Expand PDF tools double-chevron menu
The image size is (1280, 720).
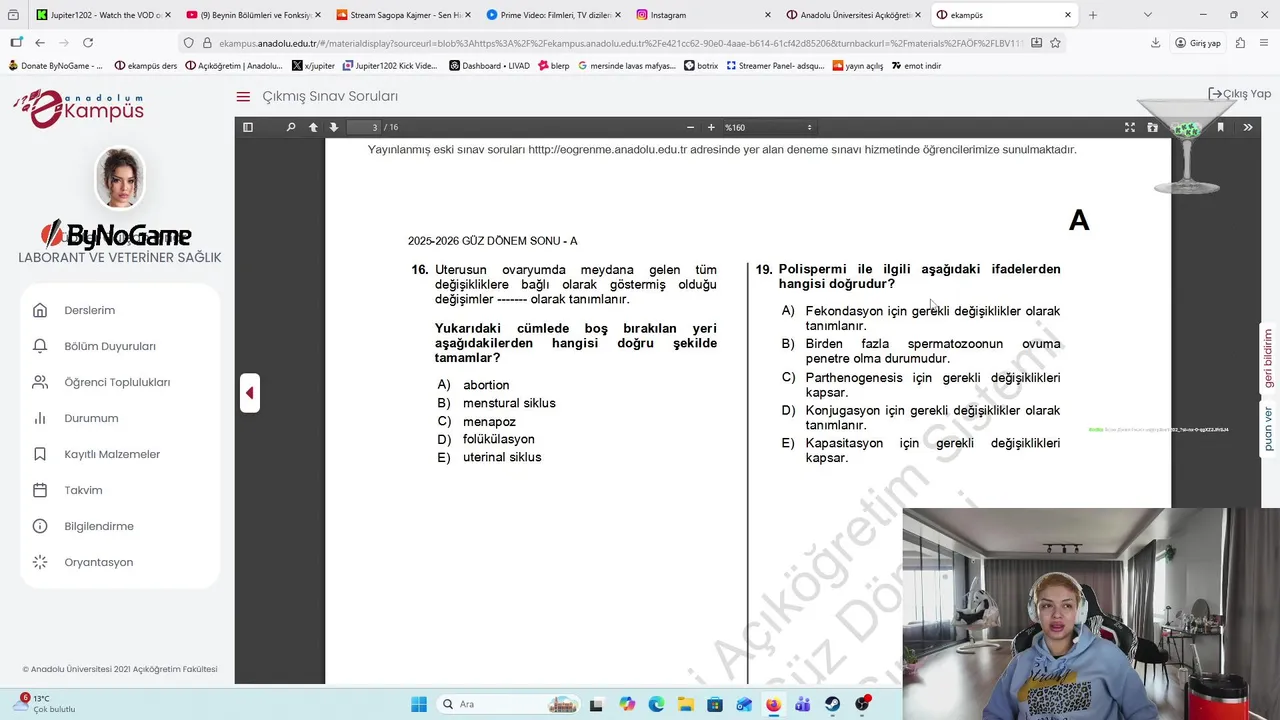pos(1248,127)
